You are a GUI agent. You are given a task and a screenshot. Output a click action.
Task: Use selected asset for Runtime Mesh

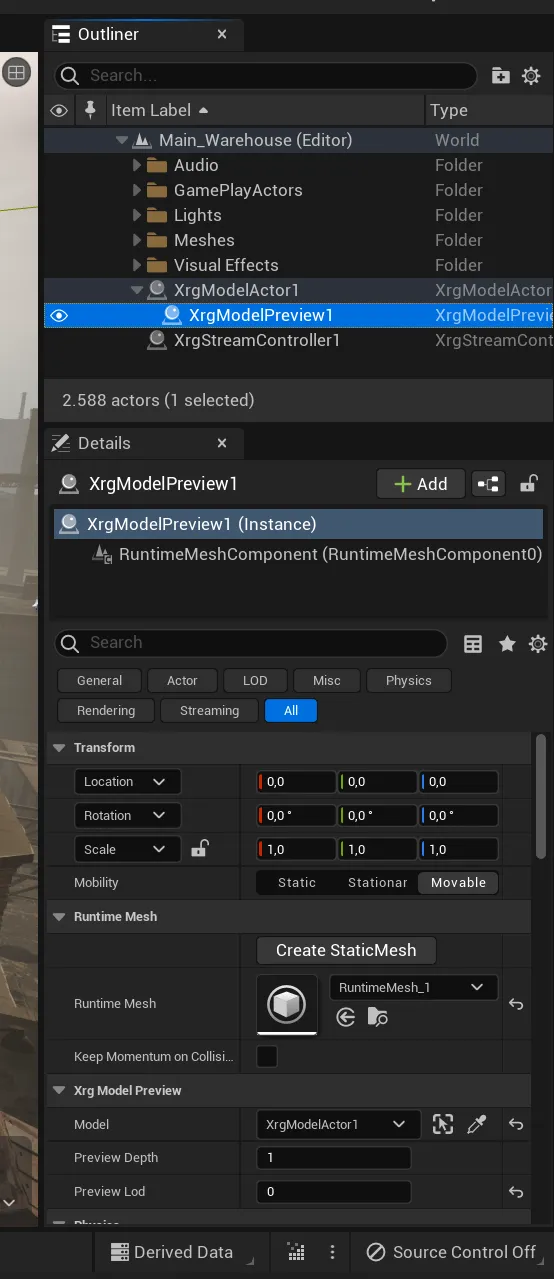click(x=346, y=1017)
